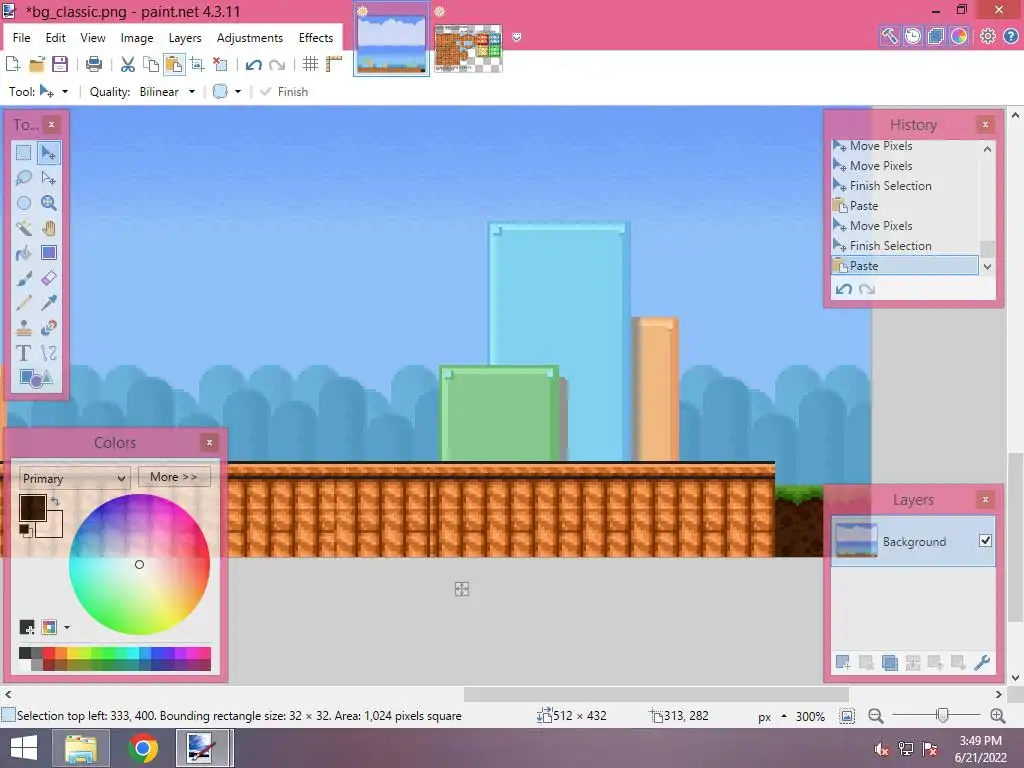The height and width of the screenshot is (768, 1024).
Task: Select the Magic Wand tool
Action: (24, 228)
